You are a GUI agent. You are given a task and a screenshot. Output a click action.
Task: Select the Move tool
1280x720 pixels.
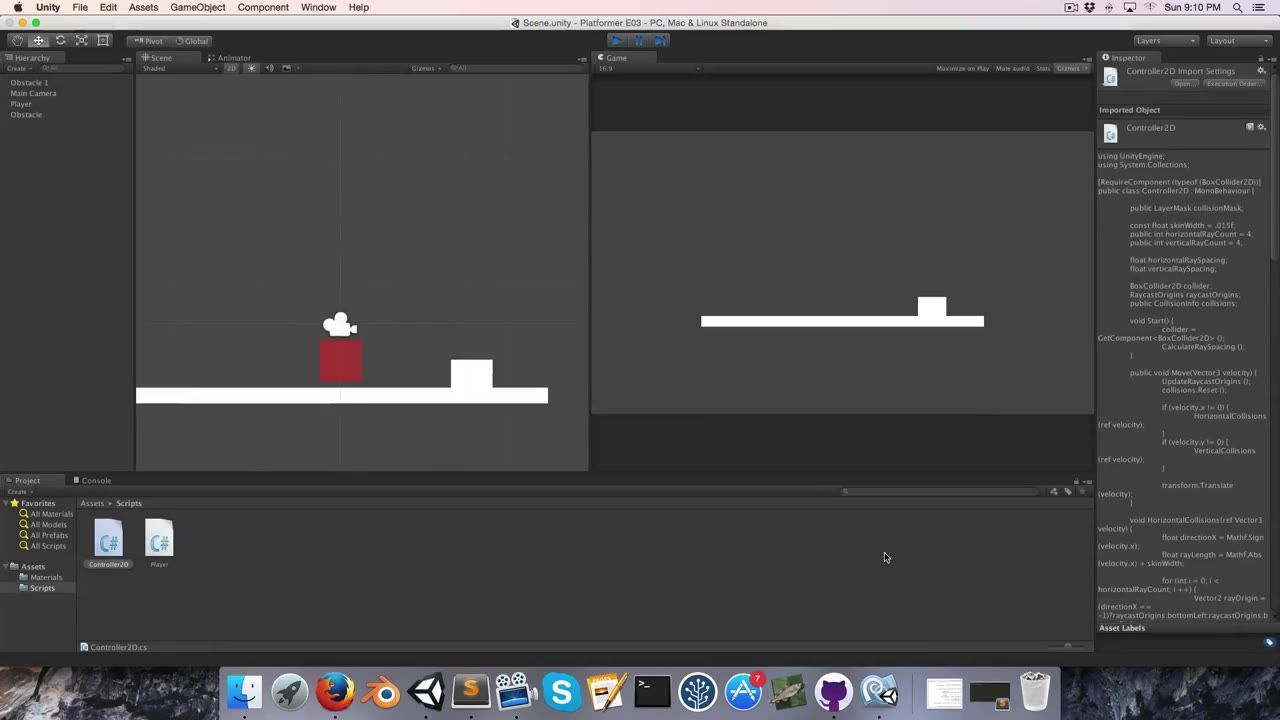click(x=38, y=41)
